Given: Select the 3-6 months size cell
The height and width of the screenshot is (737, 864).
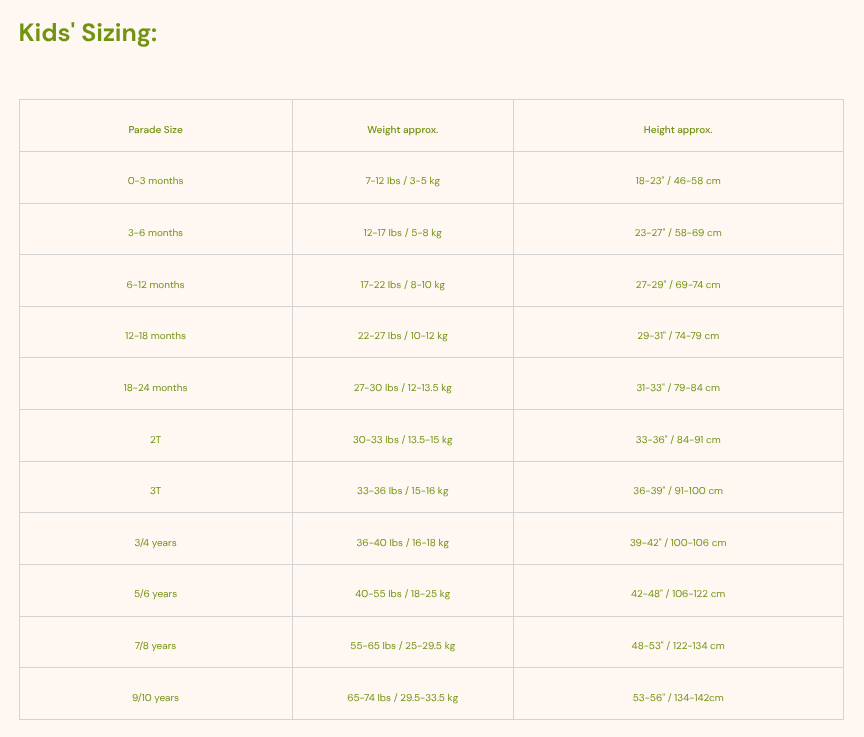Looking at the screenshot, I should 155,232.
